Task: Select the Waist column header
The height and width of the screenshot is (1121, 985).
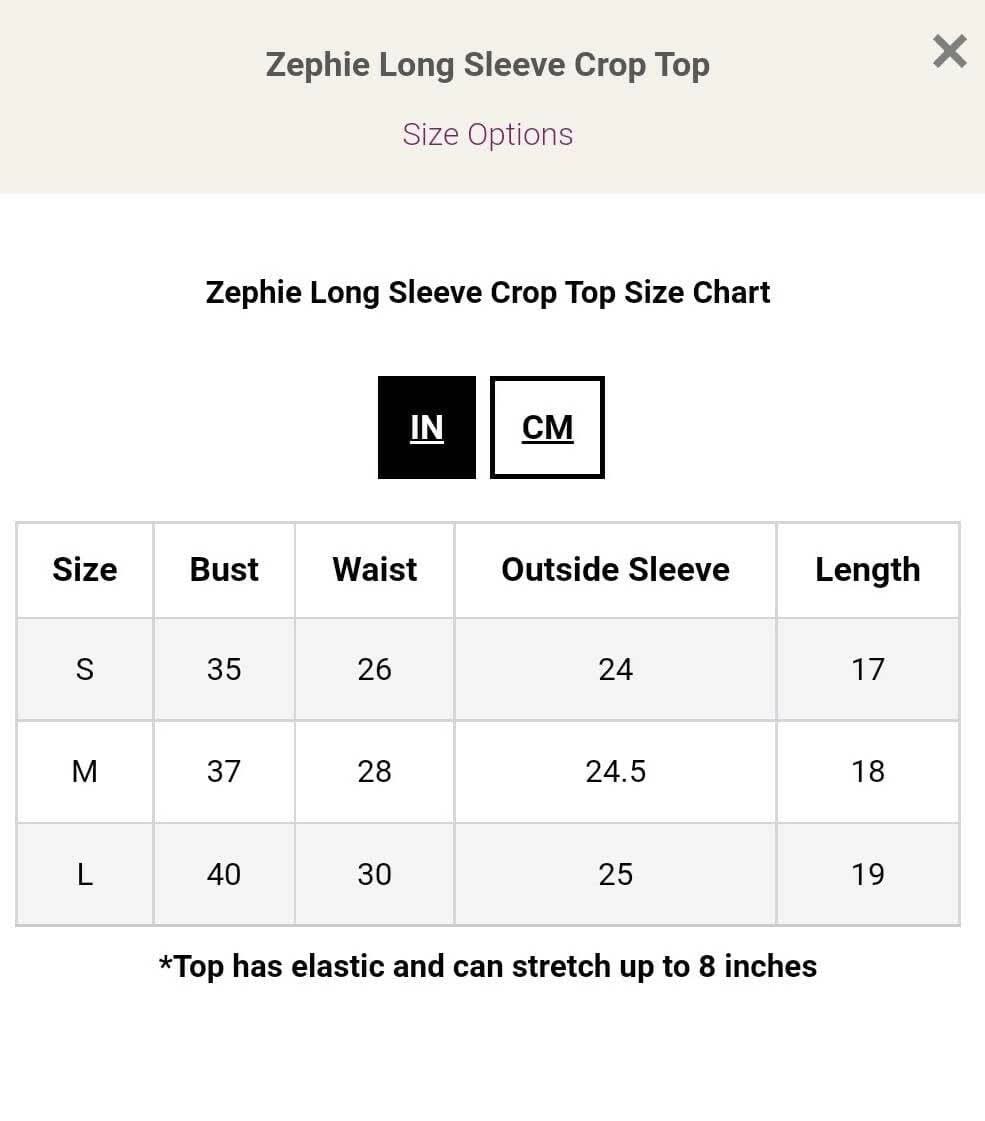Action: (375, 569)
